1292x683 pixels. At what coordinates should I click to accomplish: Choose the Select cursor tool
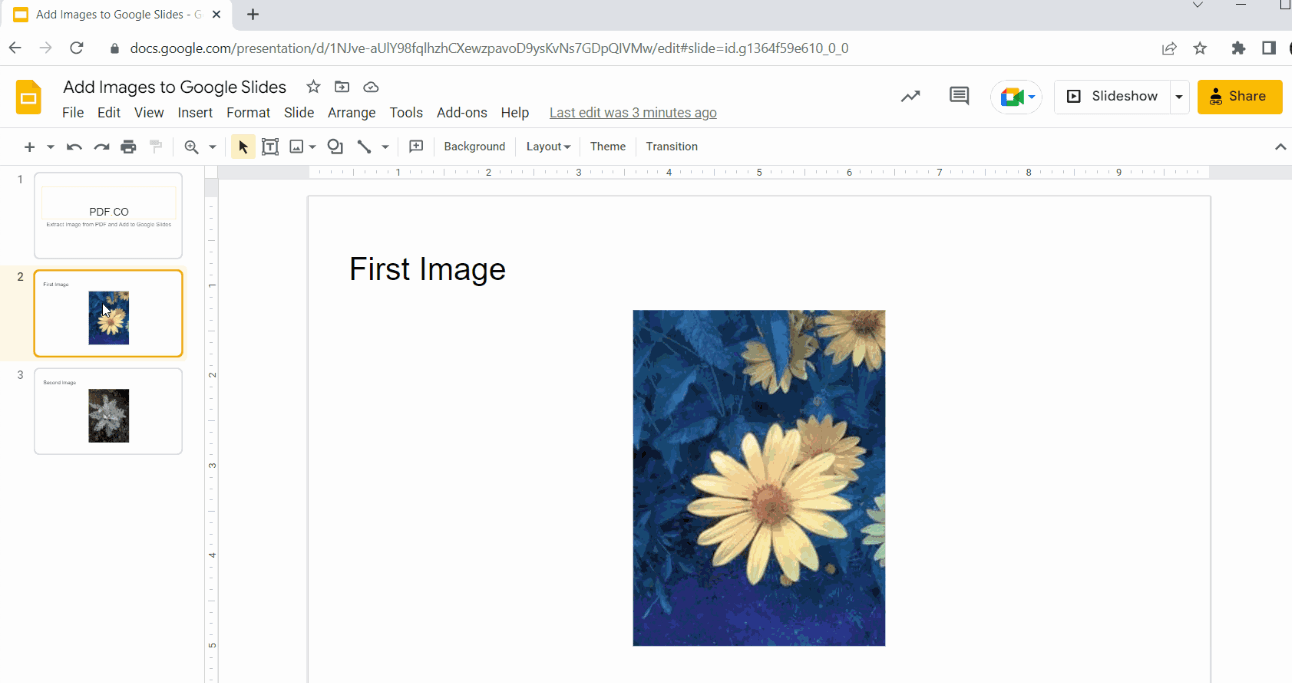point(242,147)
